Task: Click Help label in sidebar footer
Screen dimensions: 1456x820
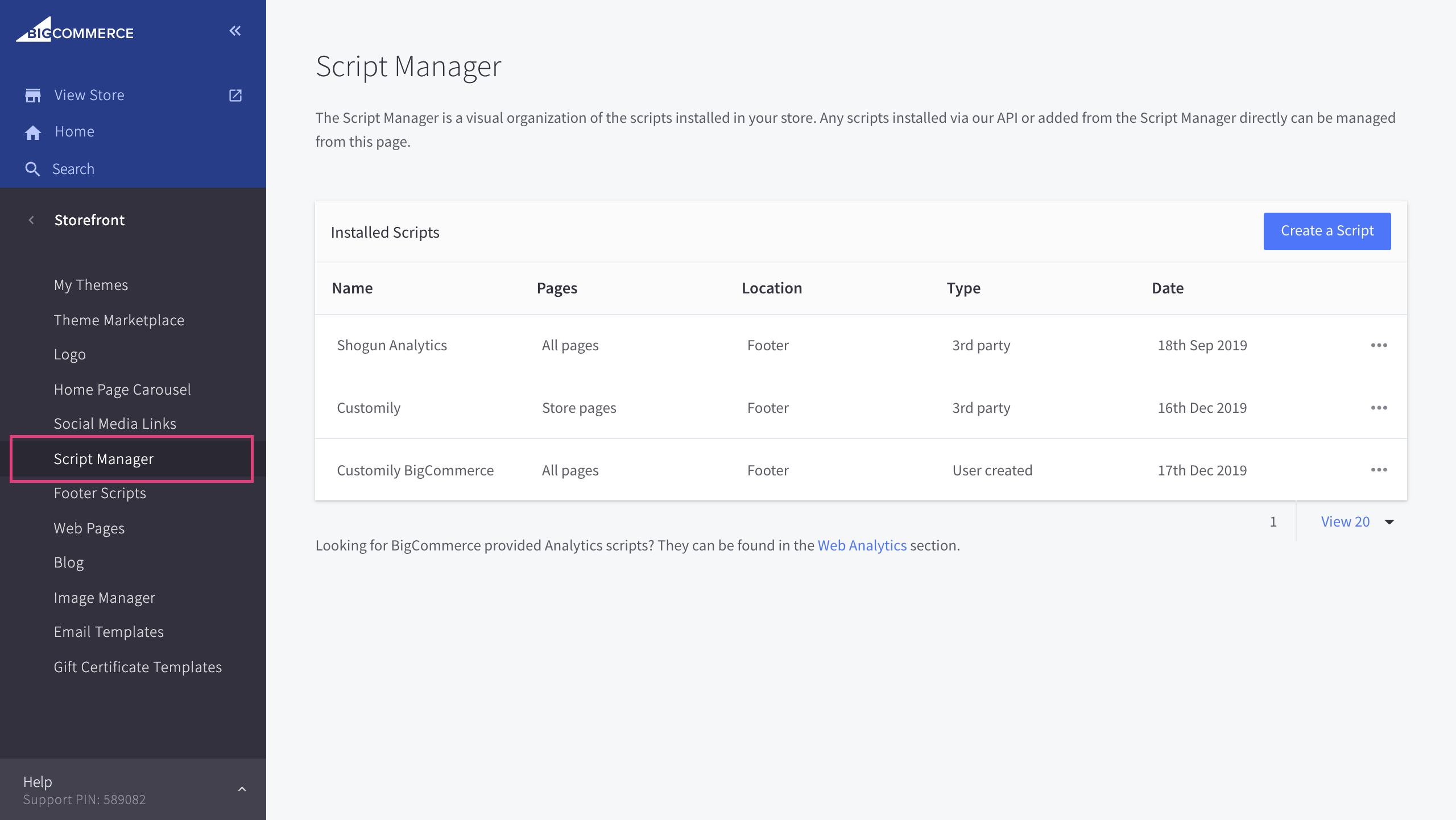Action: 38,782
